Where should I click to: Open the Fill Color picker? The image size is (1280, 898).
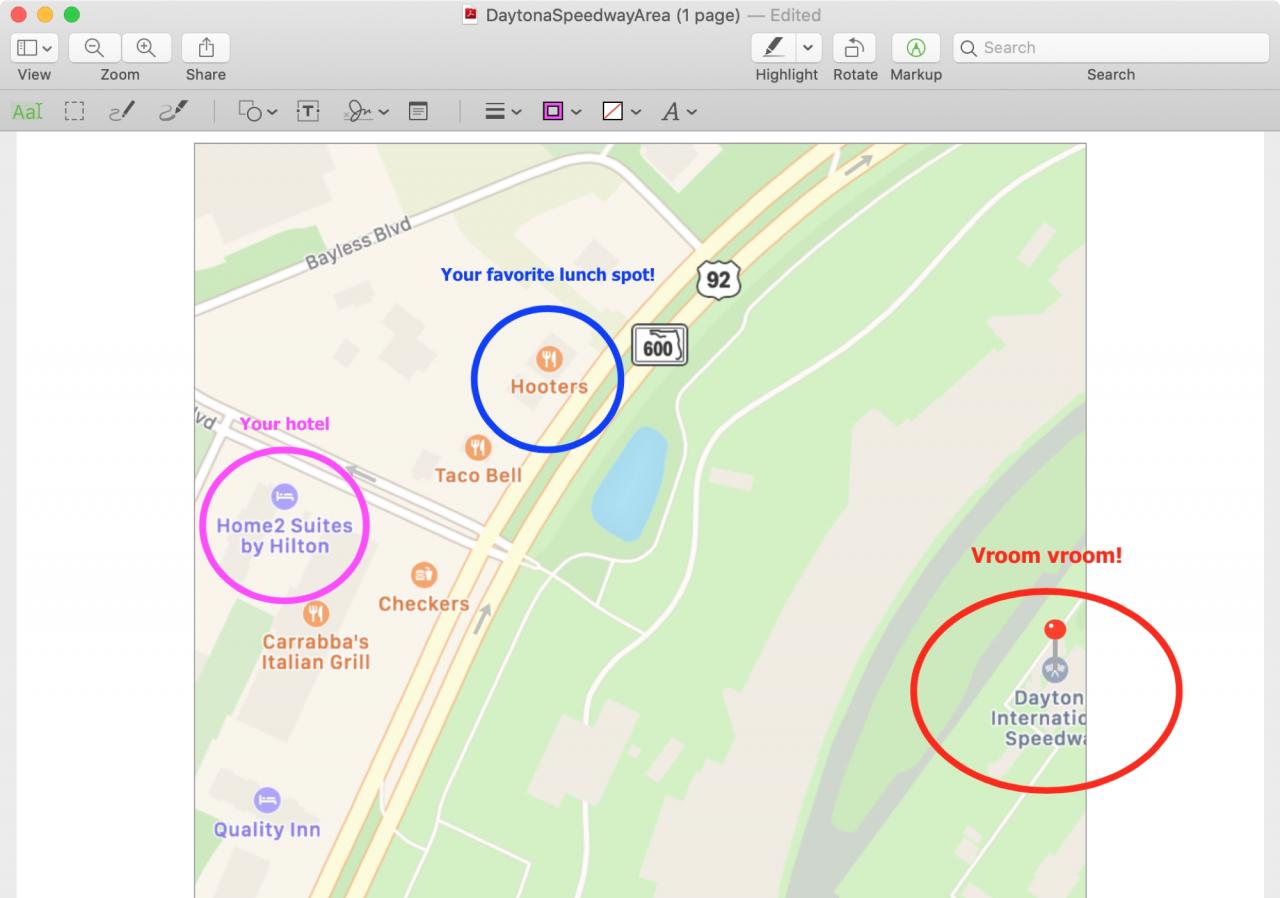[x=621, y=112]
